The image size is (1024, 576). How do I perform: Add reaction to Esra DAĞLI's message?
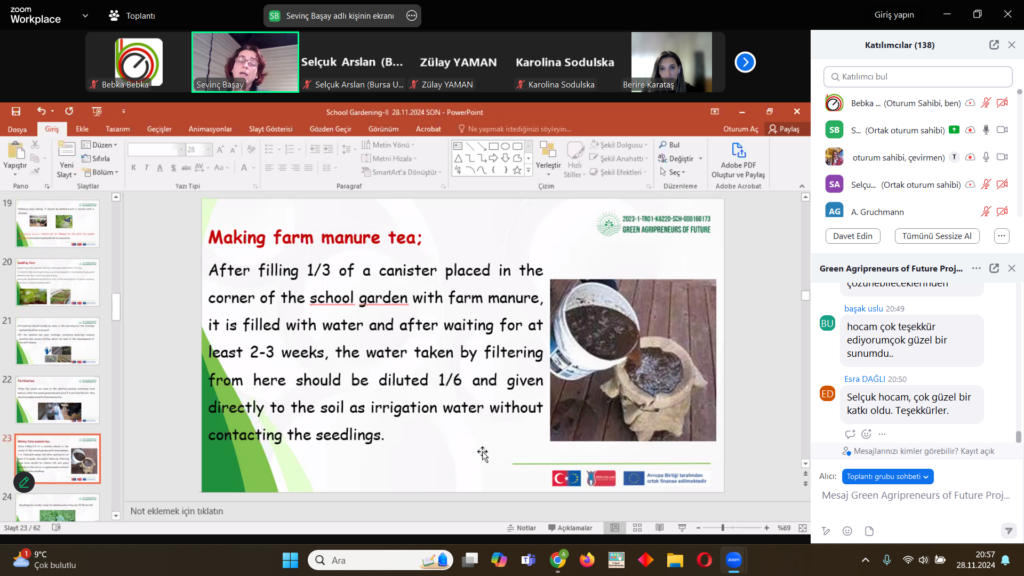click(x=866, y=434)
